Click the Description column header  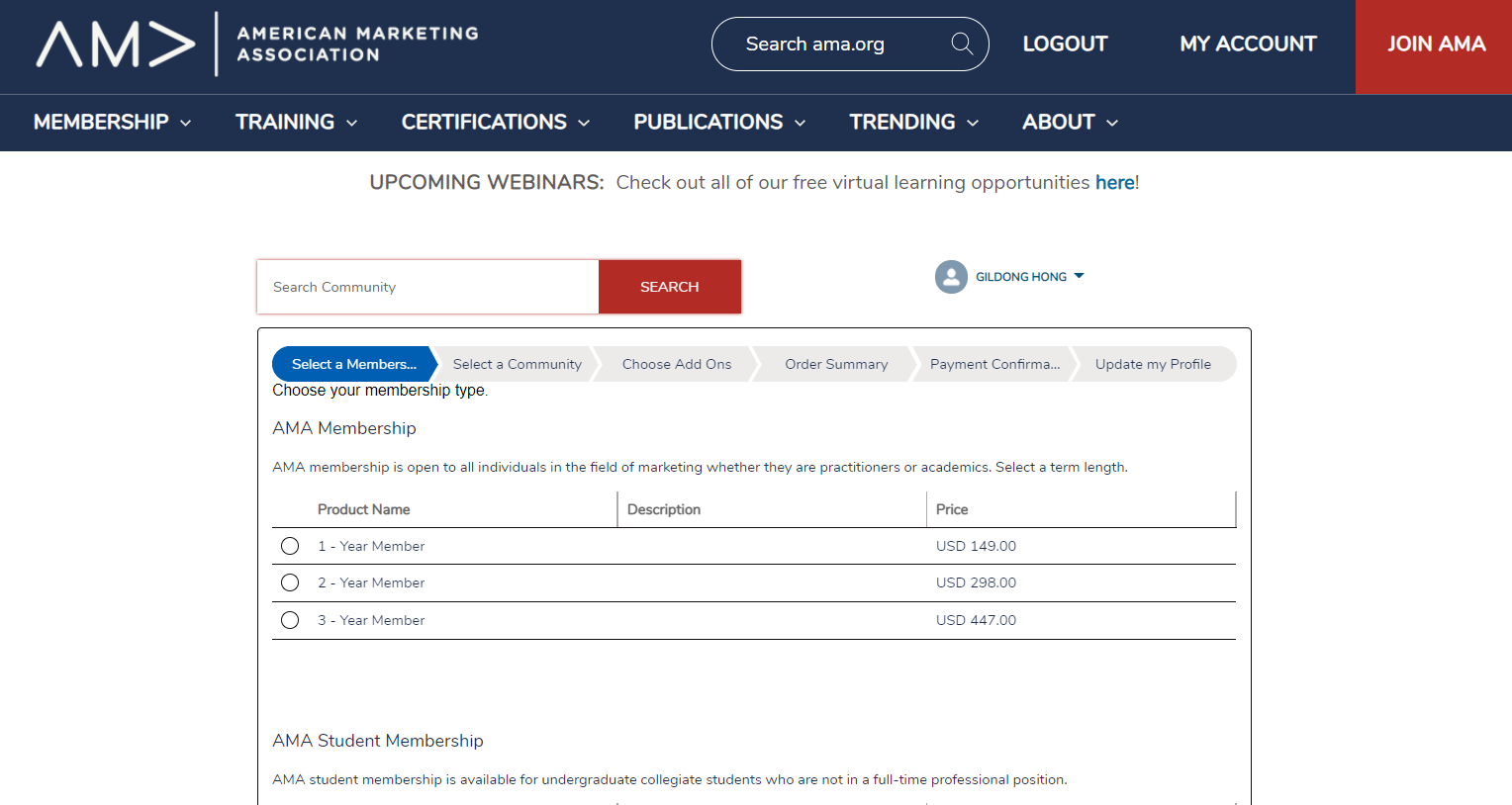coord(664,509)
